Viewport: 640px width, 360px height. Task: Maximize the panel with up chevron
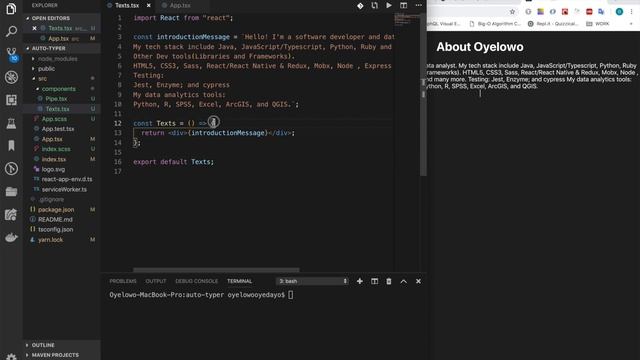[x=403, y=281]
